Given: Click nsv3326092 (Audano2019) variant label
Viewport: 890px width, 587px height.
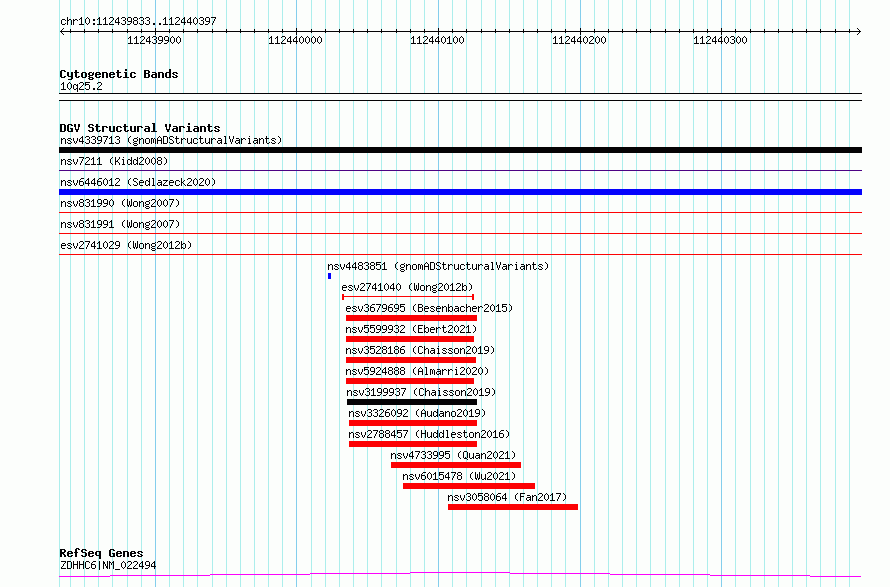Looking at the screenshot, I should pos(416,413).
